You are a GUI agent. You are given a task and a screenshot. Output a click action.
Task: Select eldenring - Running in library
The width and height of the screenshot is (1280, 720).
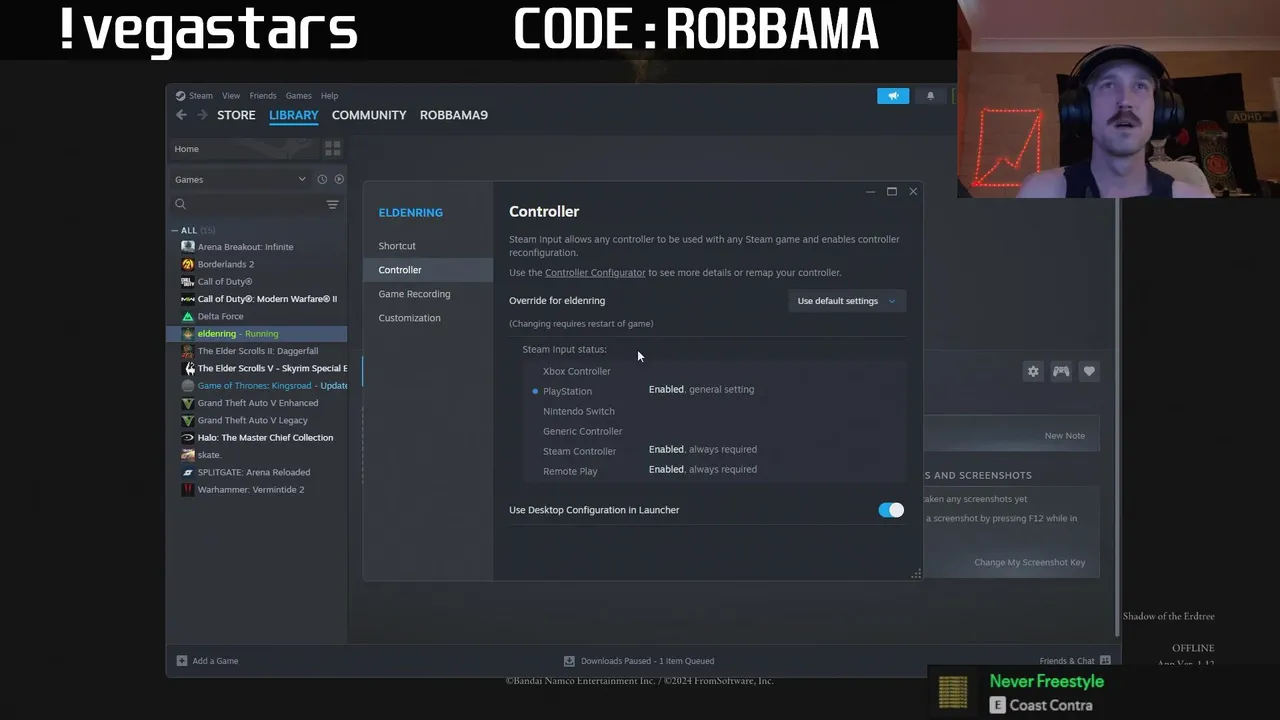point(257,334)
